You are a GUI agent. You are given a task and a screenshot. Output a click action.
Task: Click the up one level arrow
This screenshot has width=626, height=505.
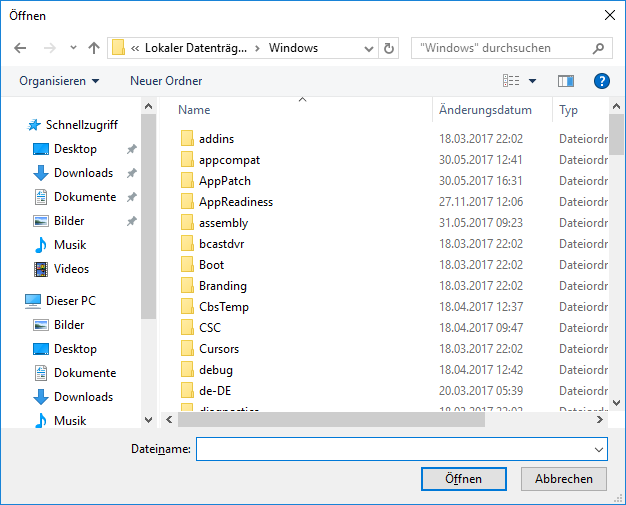(94, 48)
